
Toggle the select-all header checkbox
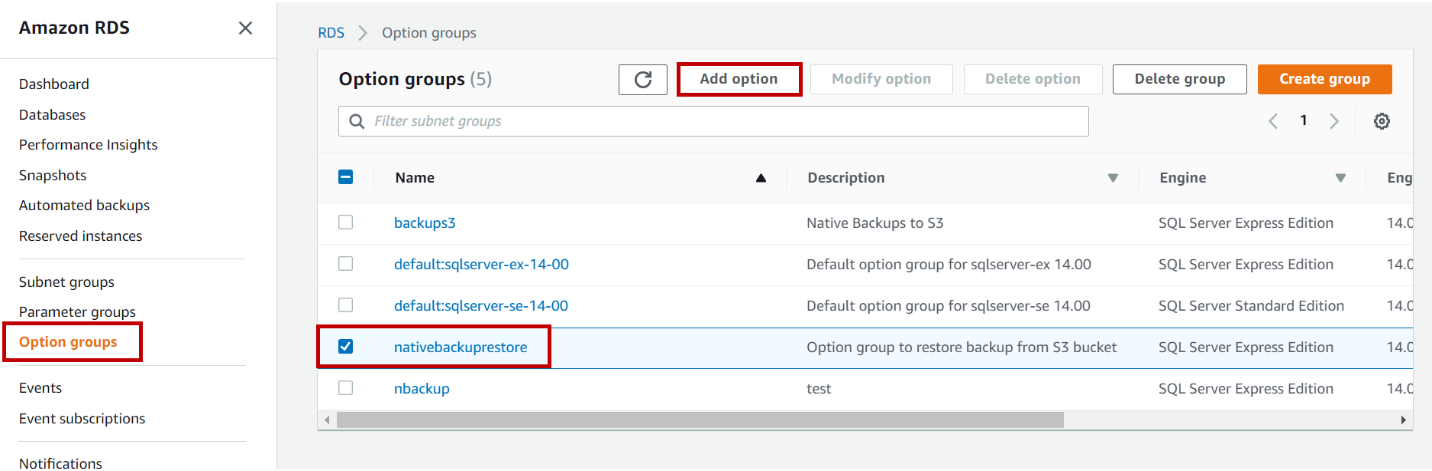[x=345, y=177]
